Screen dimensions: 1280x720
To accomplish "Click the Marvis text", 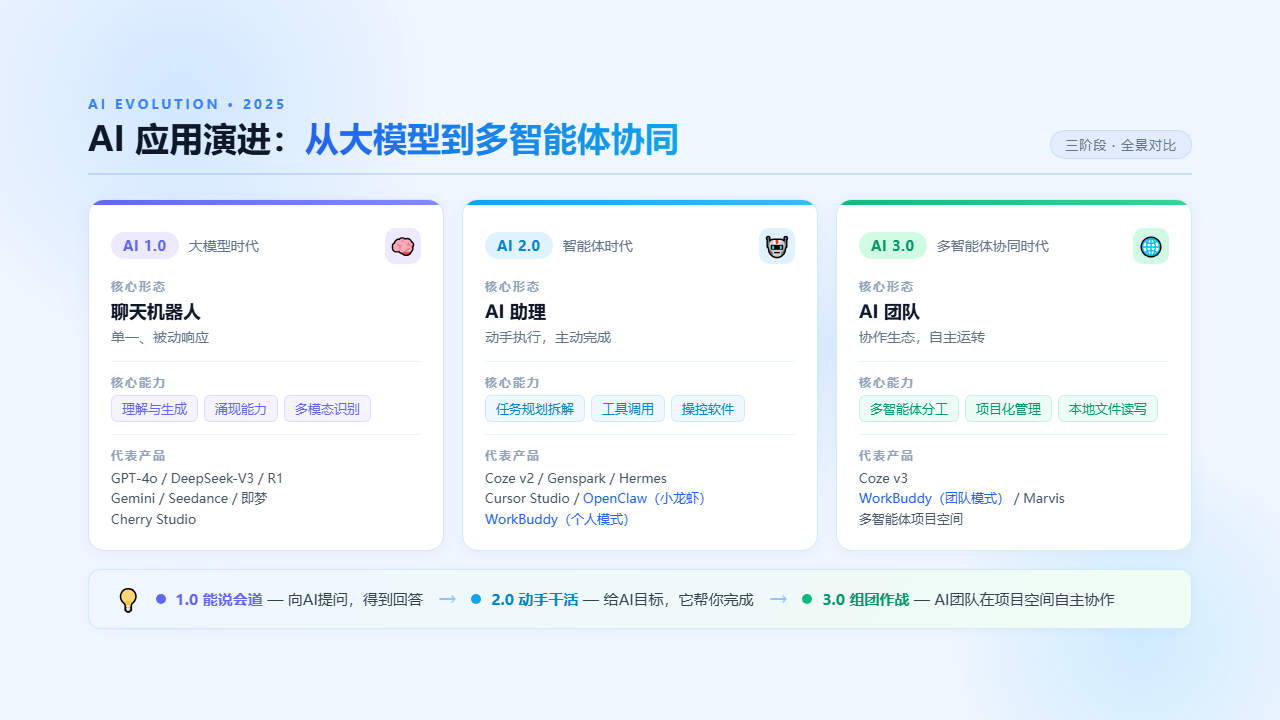I will 1044,499.
